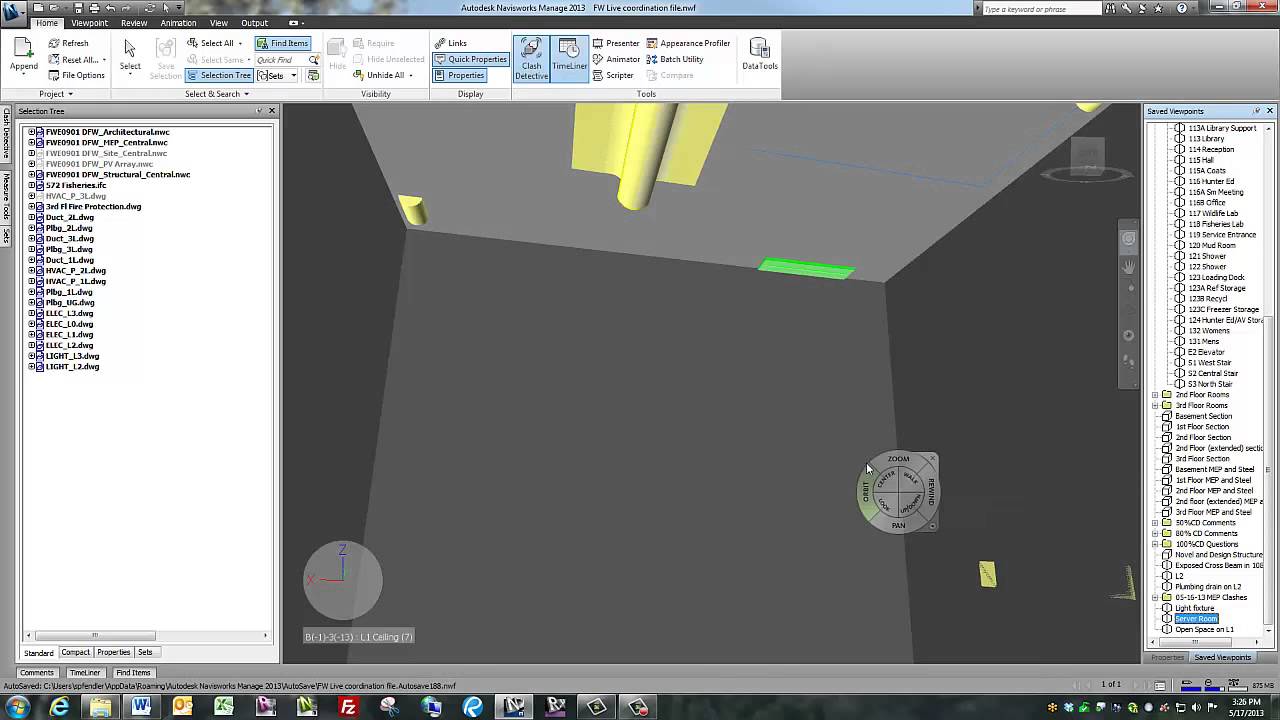Click REWIND on the navigation wheel
Viewport: 1280px width, 720px height.
tap(931, 491)
